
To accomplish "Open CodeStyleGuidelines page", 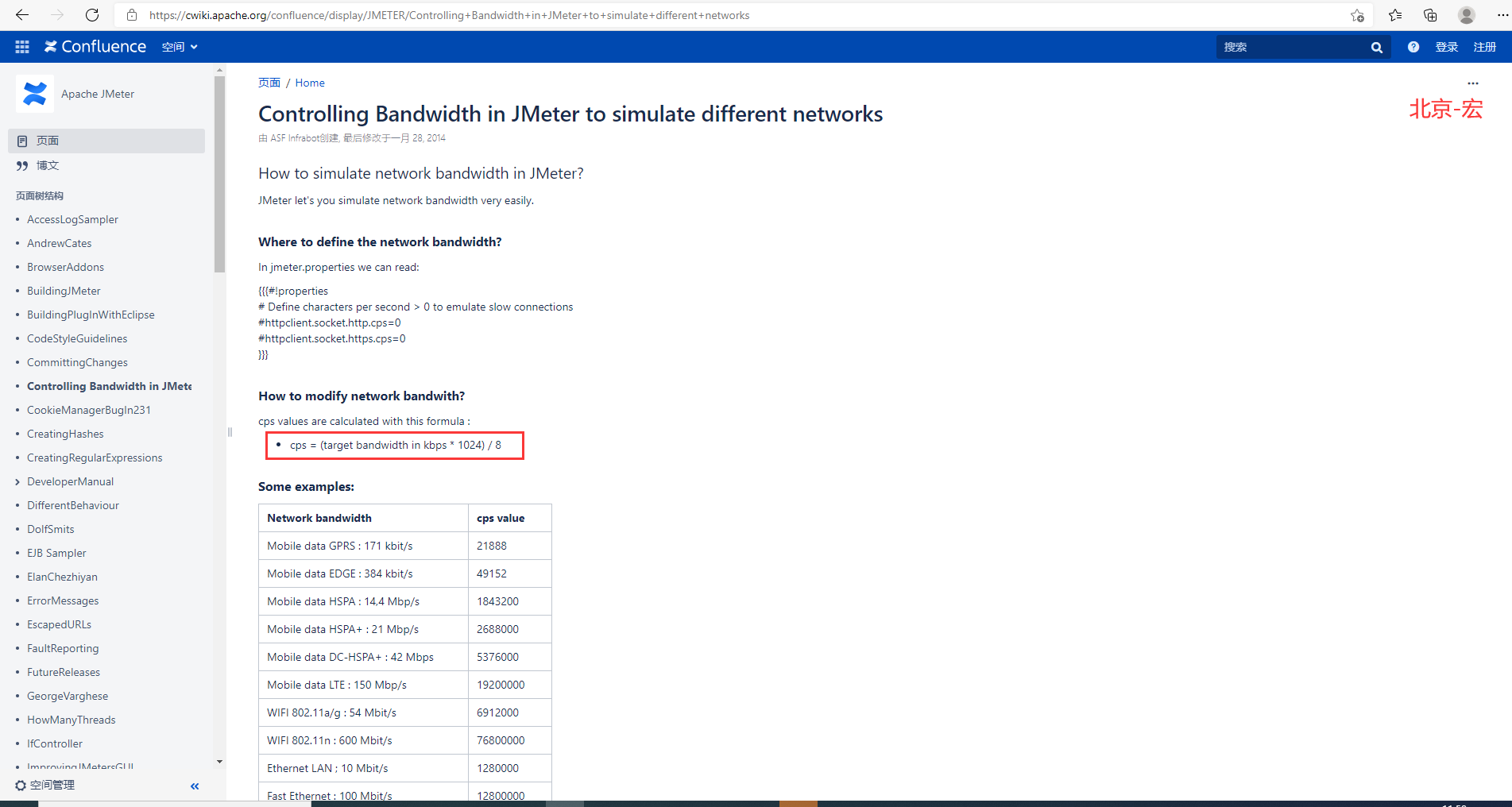I will click(77, 338).
